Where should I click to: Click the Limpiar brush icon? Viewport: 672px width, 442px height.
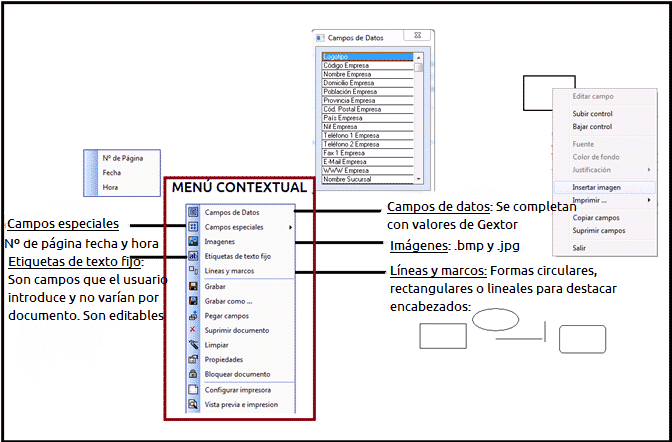[193, 344]
